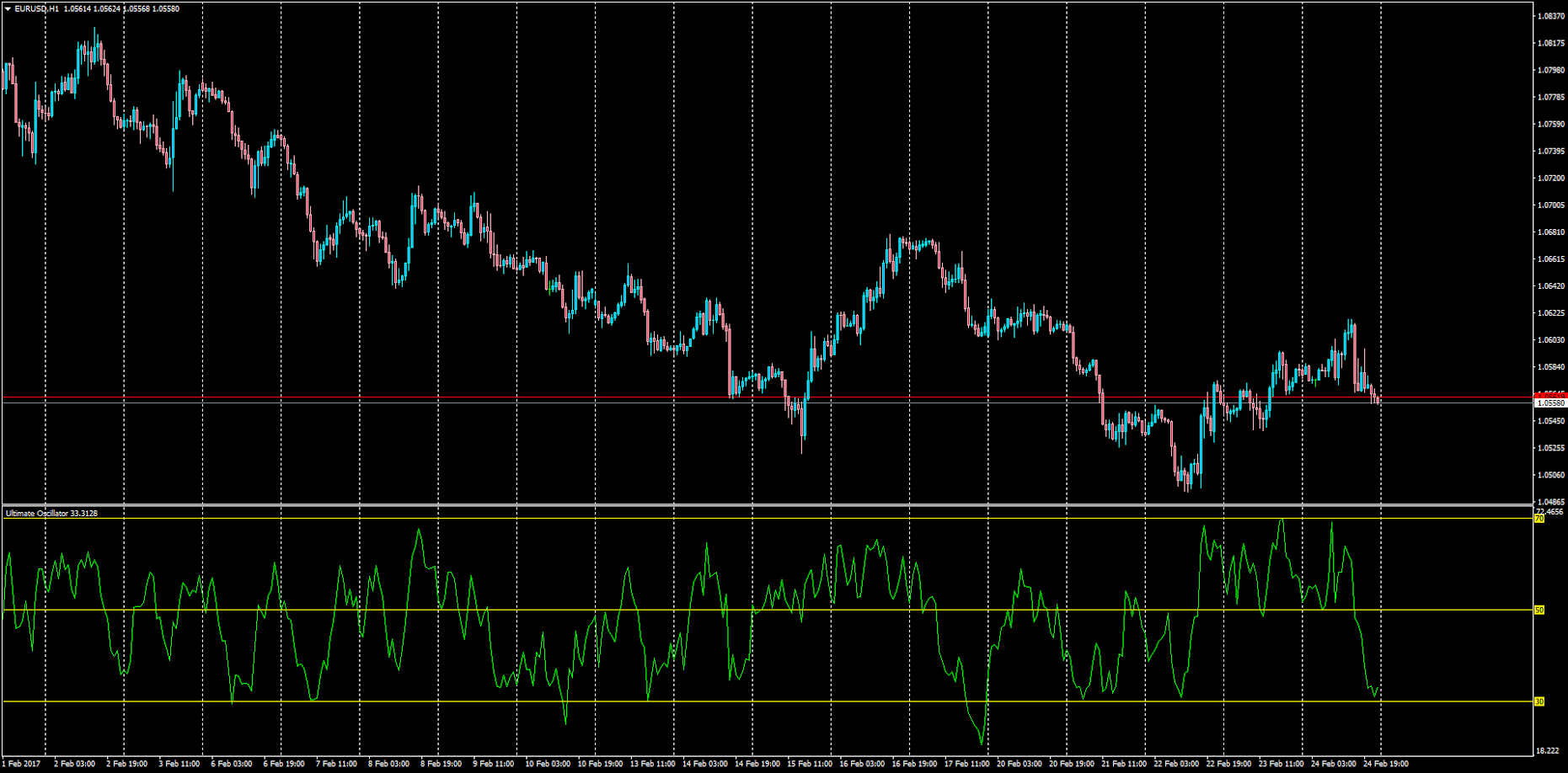Click price scale value 1.08175
This screenshot has height=773, width=1568.
point(1551,43)
